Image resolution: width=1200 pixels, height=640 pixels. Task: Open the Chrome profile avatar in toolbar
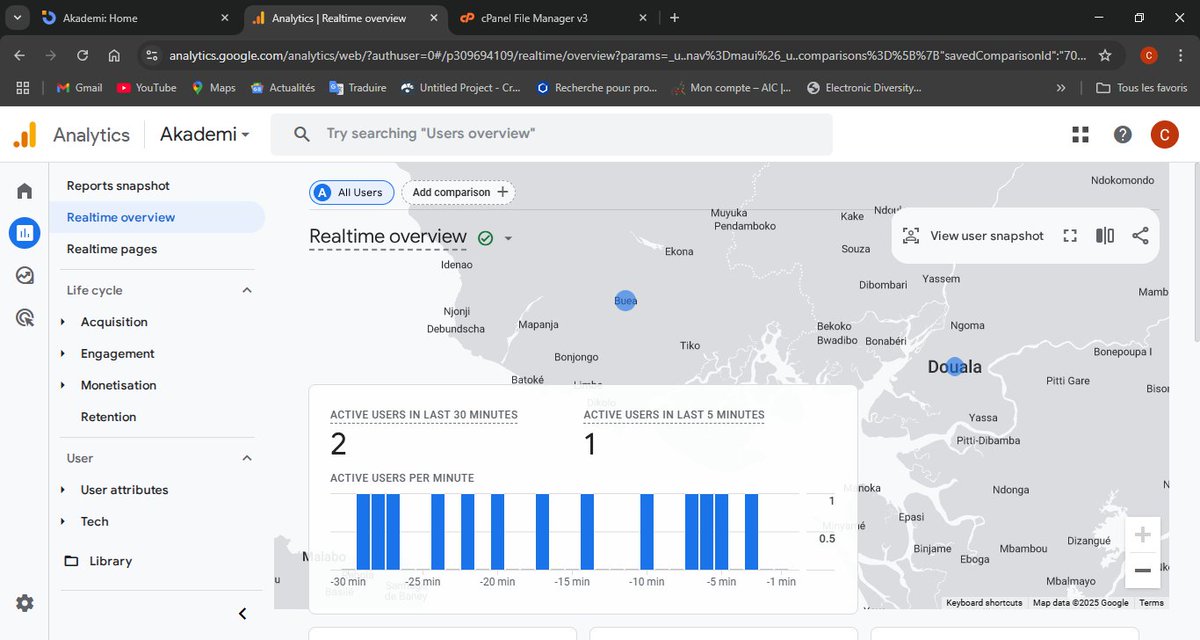coord(1149,56)
